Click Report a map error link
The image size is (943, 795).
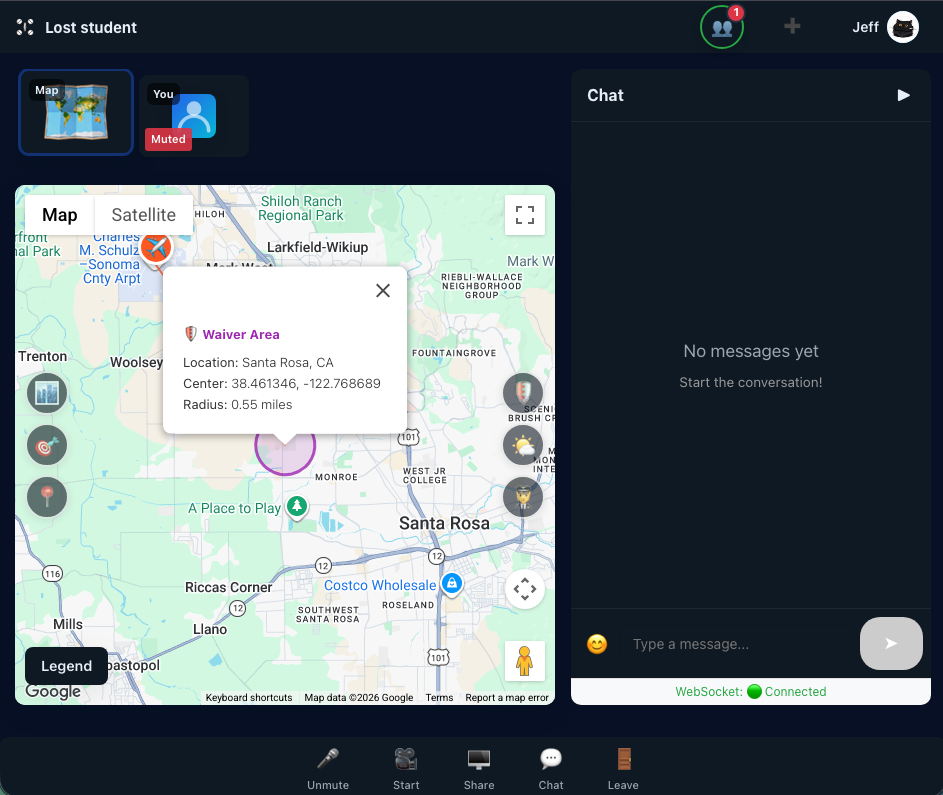507,698
